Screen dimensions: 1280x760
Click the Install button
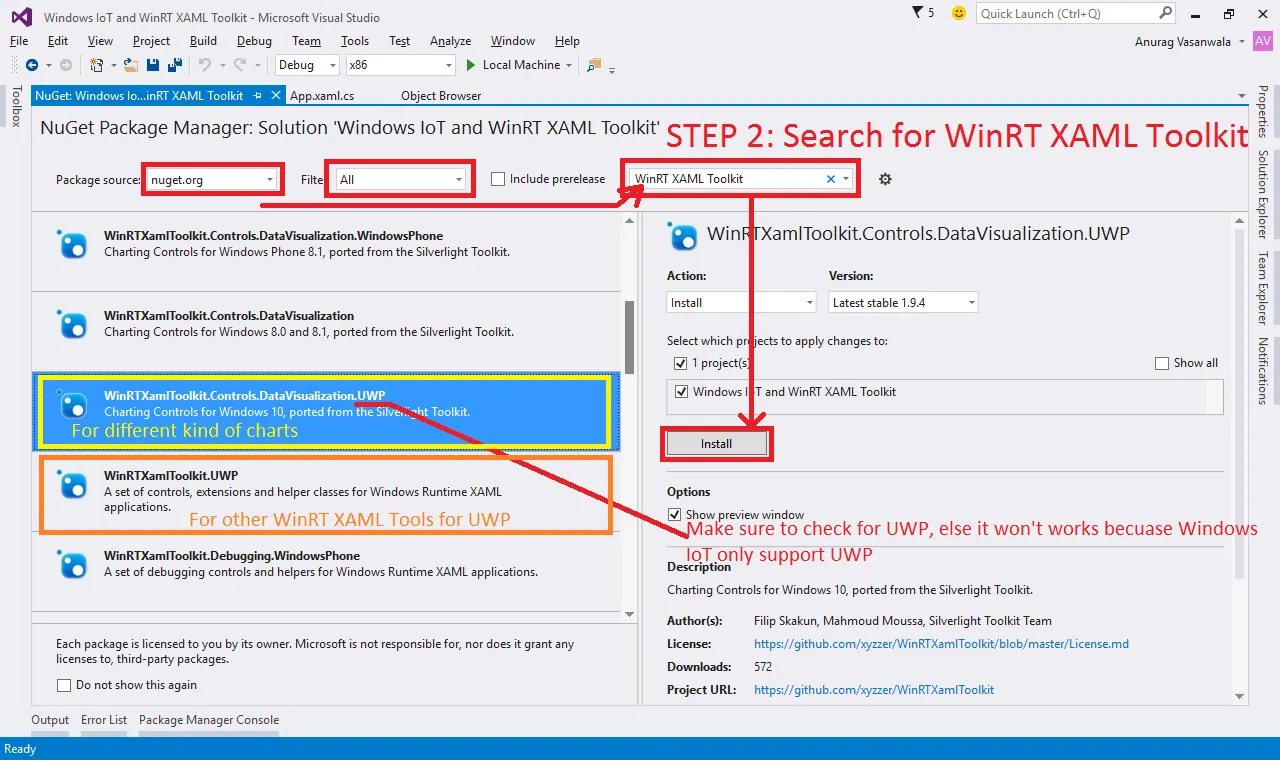pos(716,443)
